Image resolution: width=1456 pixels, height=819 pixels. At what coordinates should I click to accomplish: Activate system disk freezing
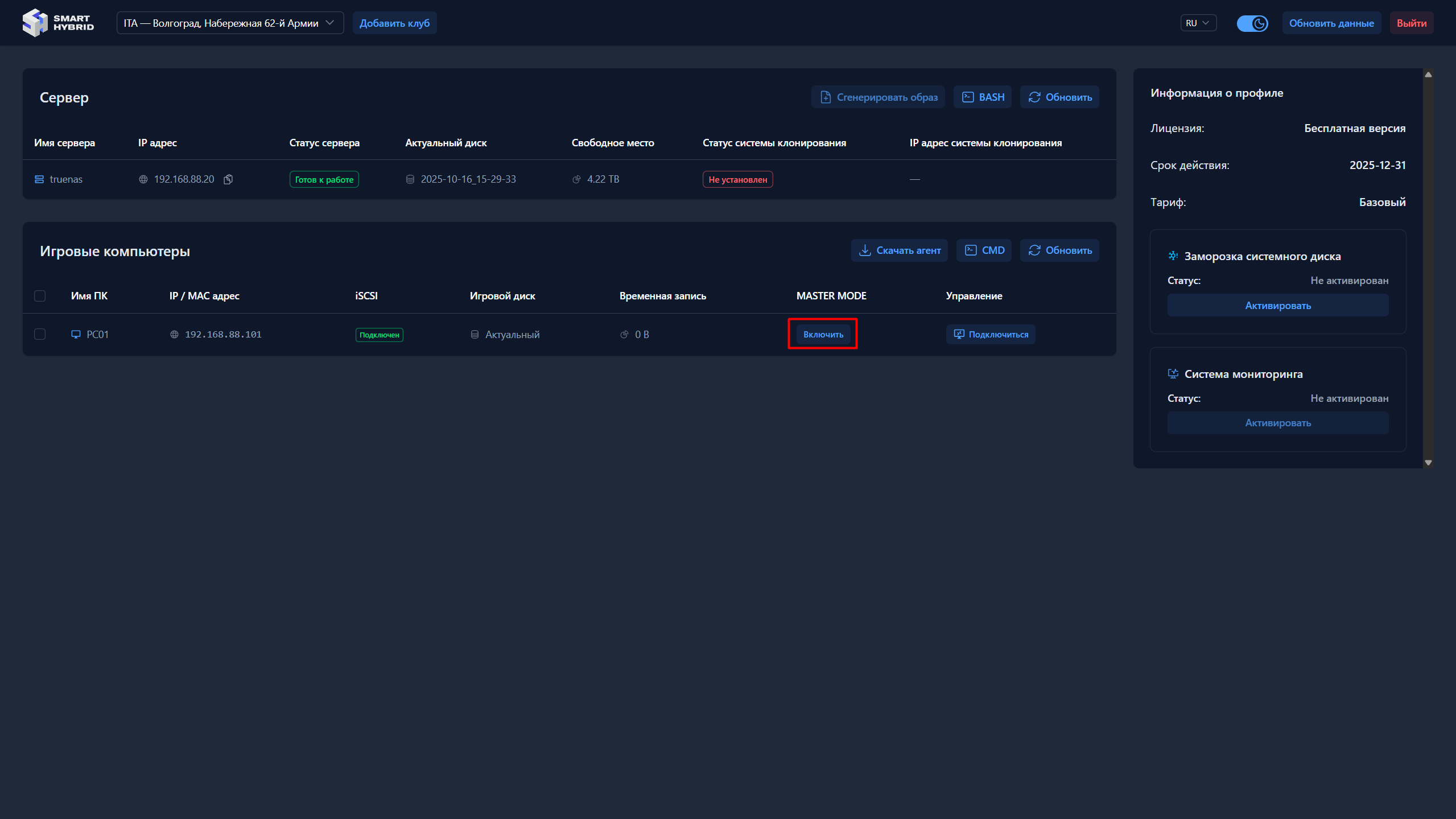coord(1277,306)
